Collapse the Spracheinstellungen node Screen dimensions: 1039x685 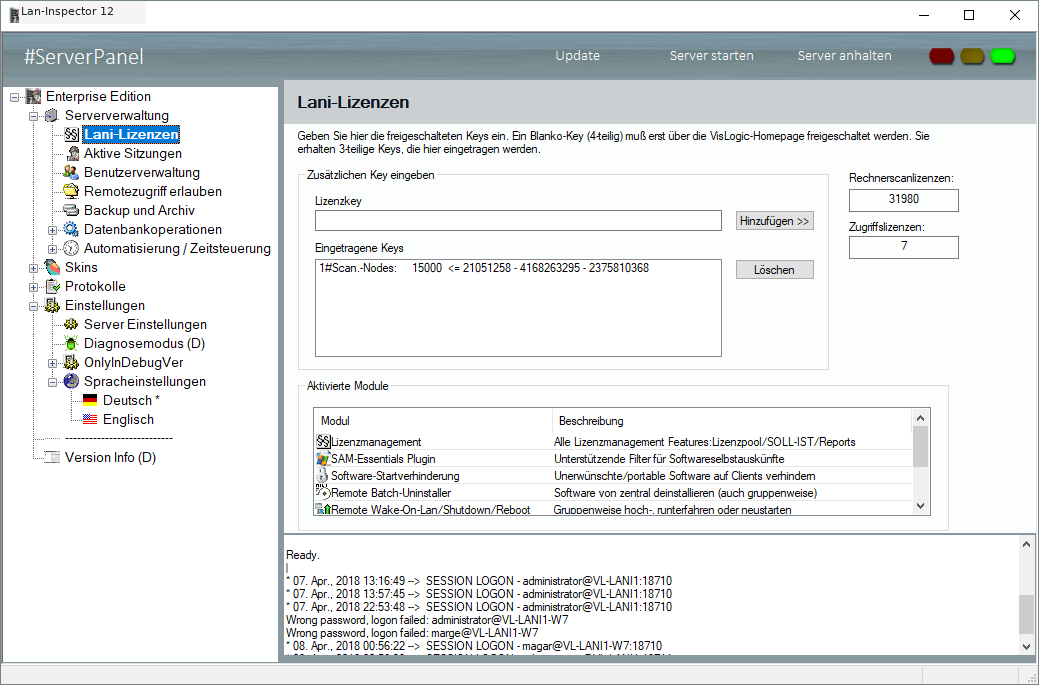[x=52, y=382]
